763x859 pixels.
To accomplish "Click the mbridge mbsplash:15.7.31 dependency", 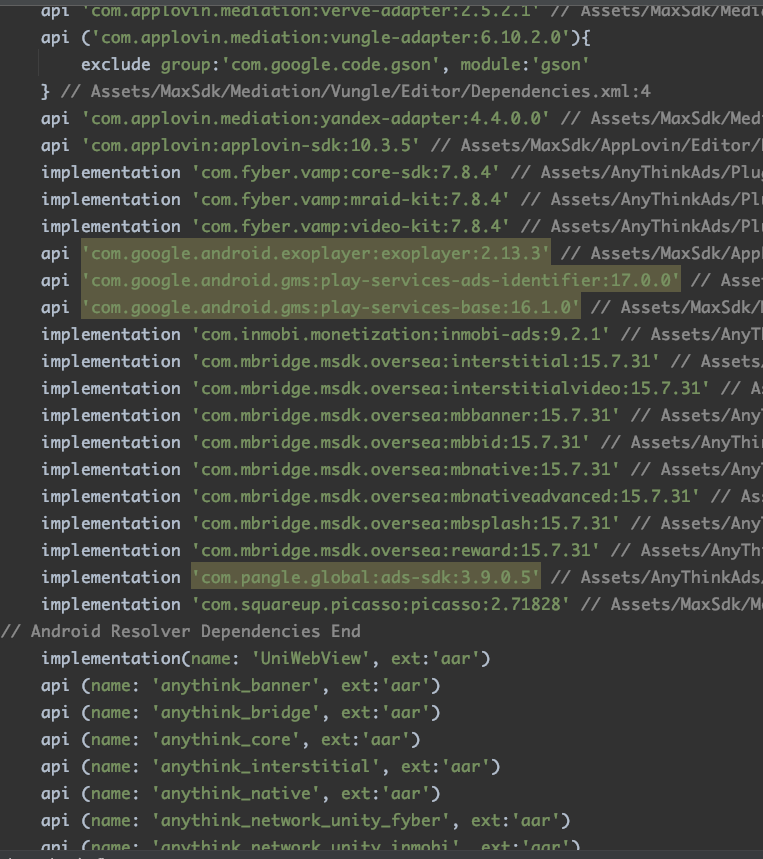I will pos(405,523).
